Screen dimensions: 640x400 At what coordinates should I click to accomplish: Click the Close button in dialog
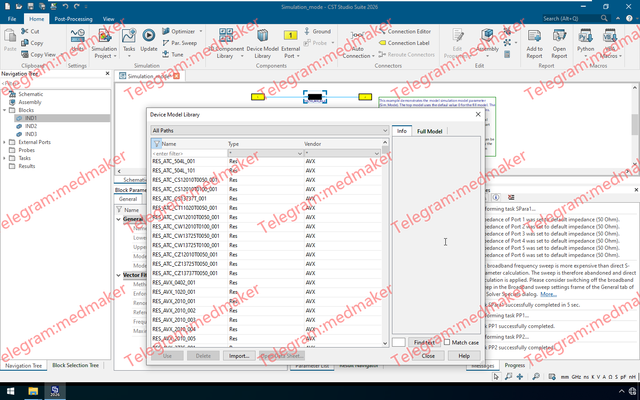pos(428,356)
